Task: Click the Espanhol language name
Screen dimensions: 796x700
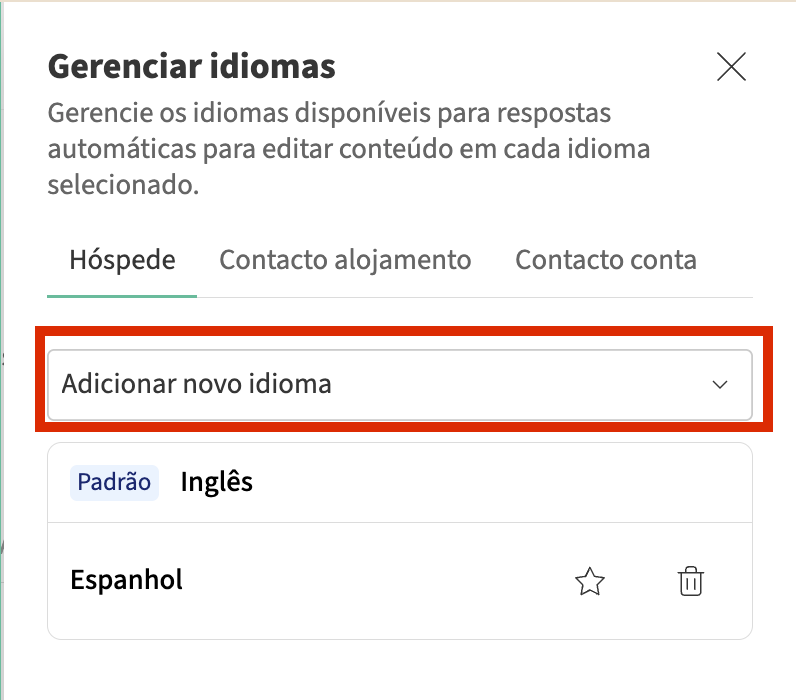Action: [127, 580]
